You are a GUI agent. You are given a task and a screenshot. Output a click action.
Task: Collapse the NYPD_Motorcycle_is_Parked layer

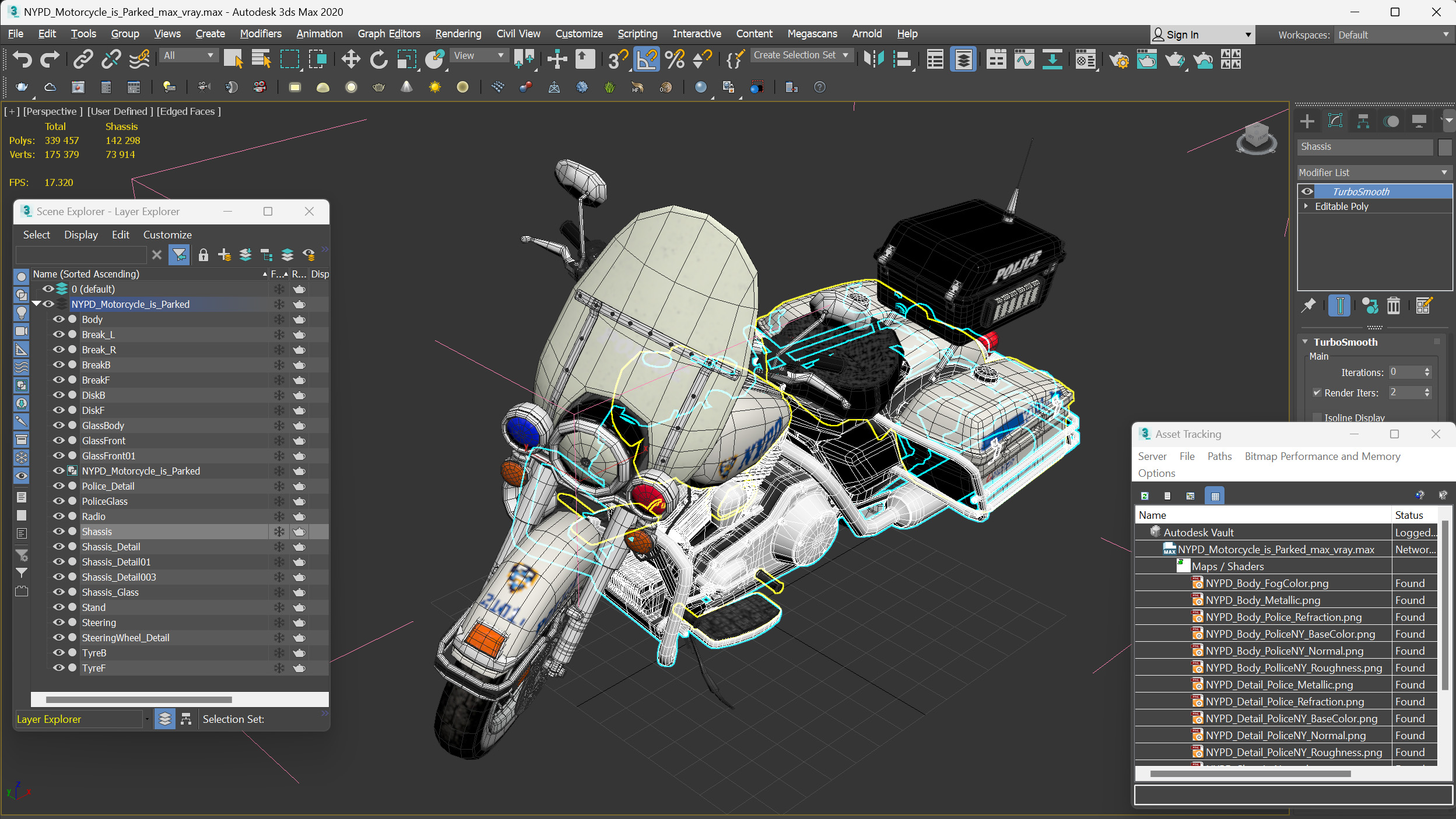[x=37, y=304]
